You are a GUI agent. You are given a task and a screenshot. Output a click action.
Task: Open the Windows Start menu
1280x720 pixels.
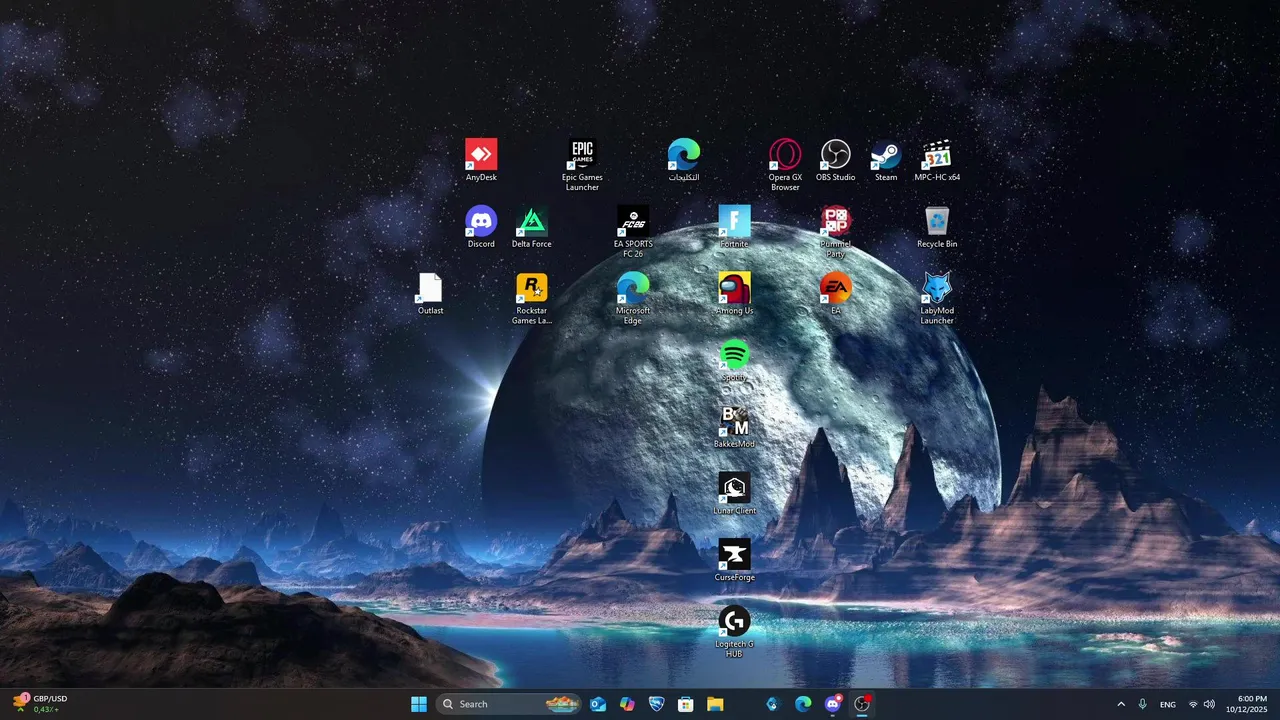(x=419, y=704)
